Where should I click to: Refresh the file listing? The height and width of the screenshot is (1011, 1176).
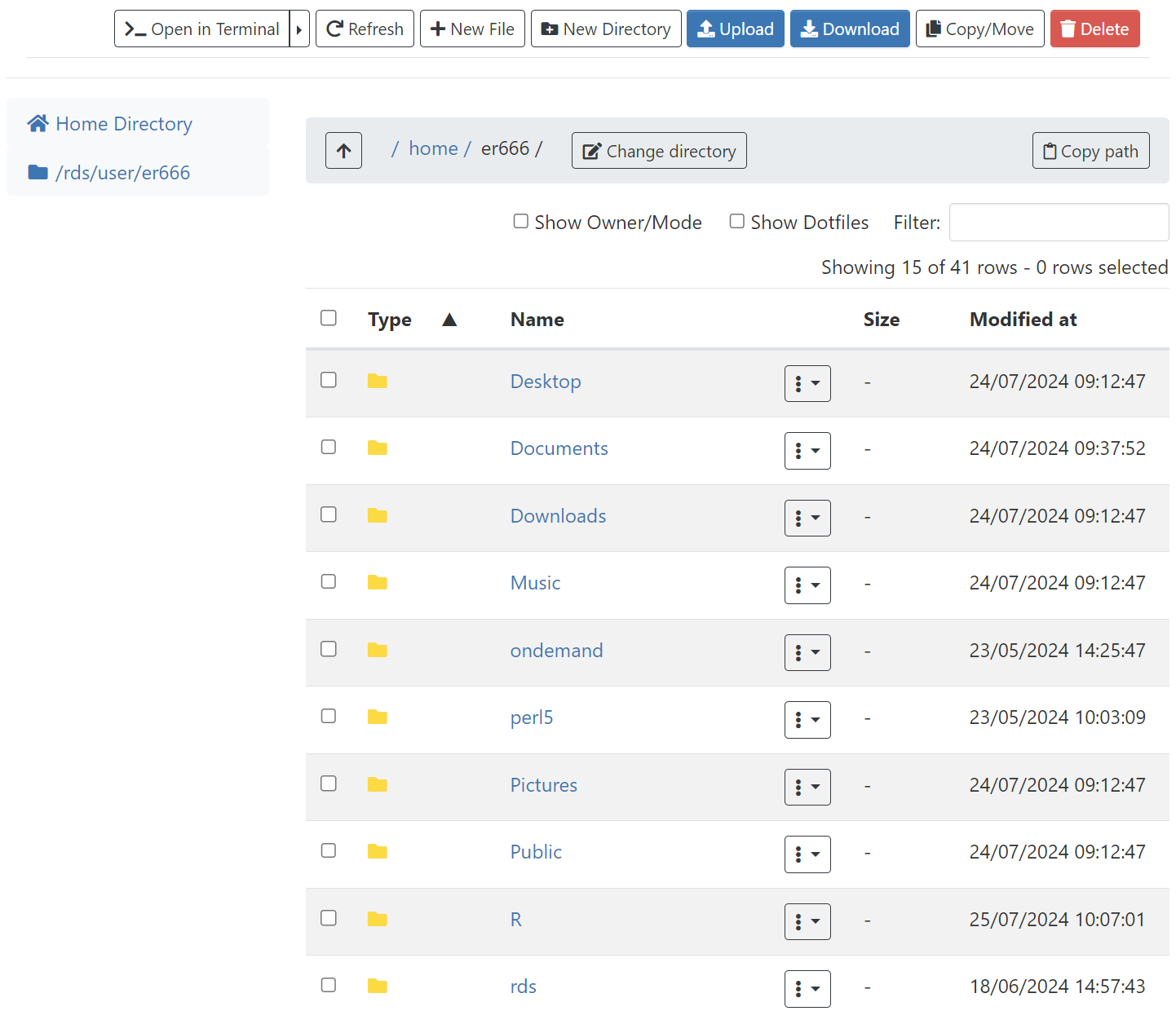(365, 29)
